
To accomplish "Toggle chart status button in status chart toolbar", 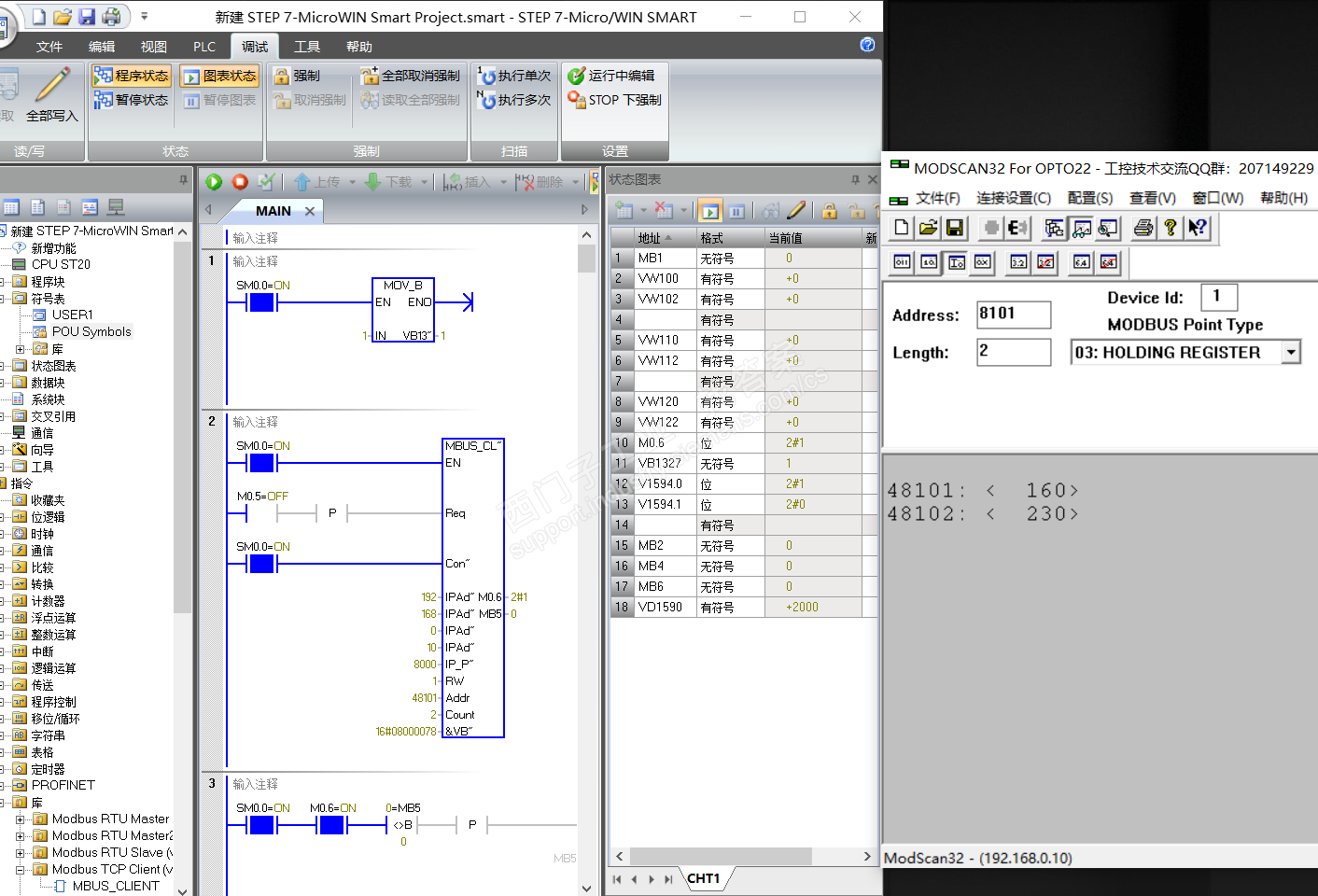I will pyautogui.click(x=710, y=211).
